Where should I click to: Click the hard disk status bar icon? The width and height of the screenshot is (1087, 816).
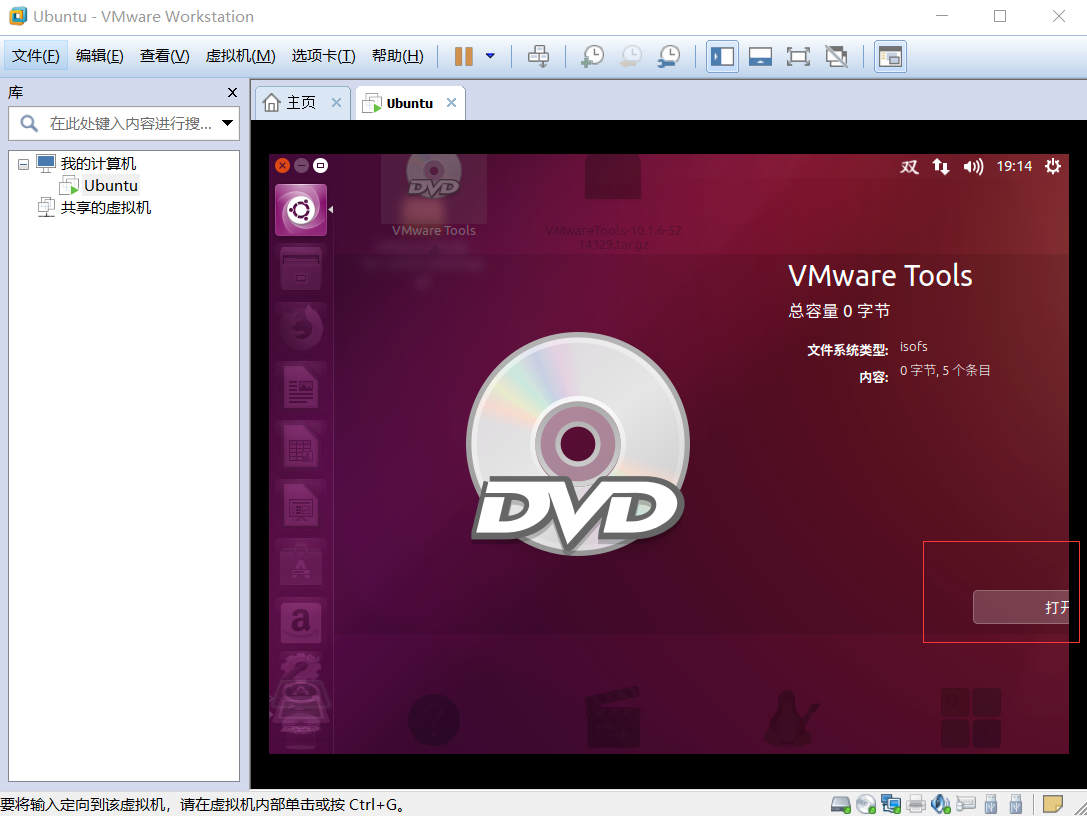point(840,804)
